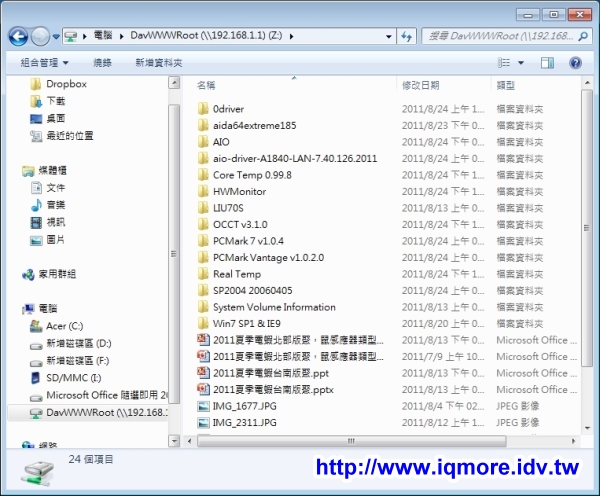Select the AIO folder
The image size is (600, 496).
[221, 142]
